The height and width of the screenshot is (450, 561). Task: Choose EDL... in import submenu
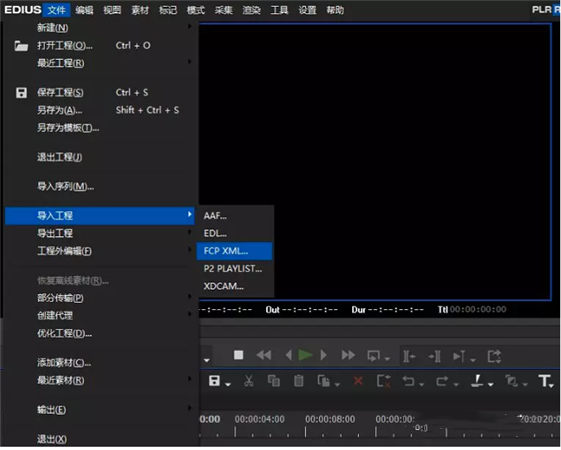[235, 234]
